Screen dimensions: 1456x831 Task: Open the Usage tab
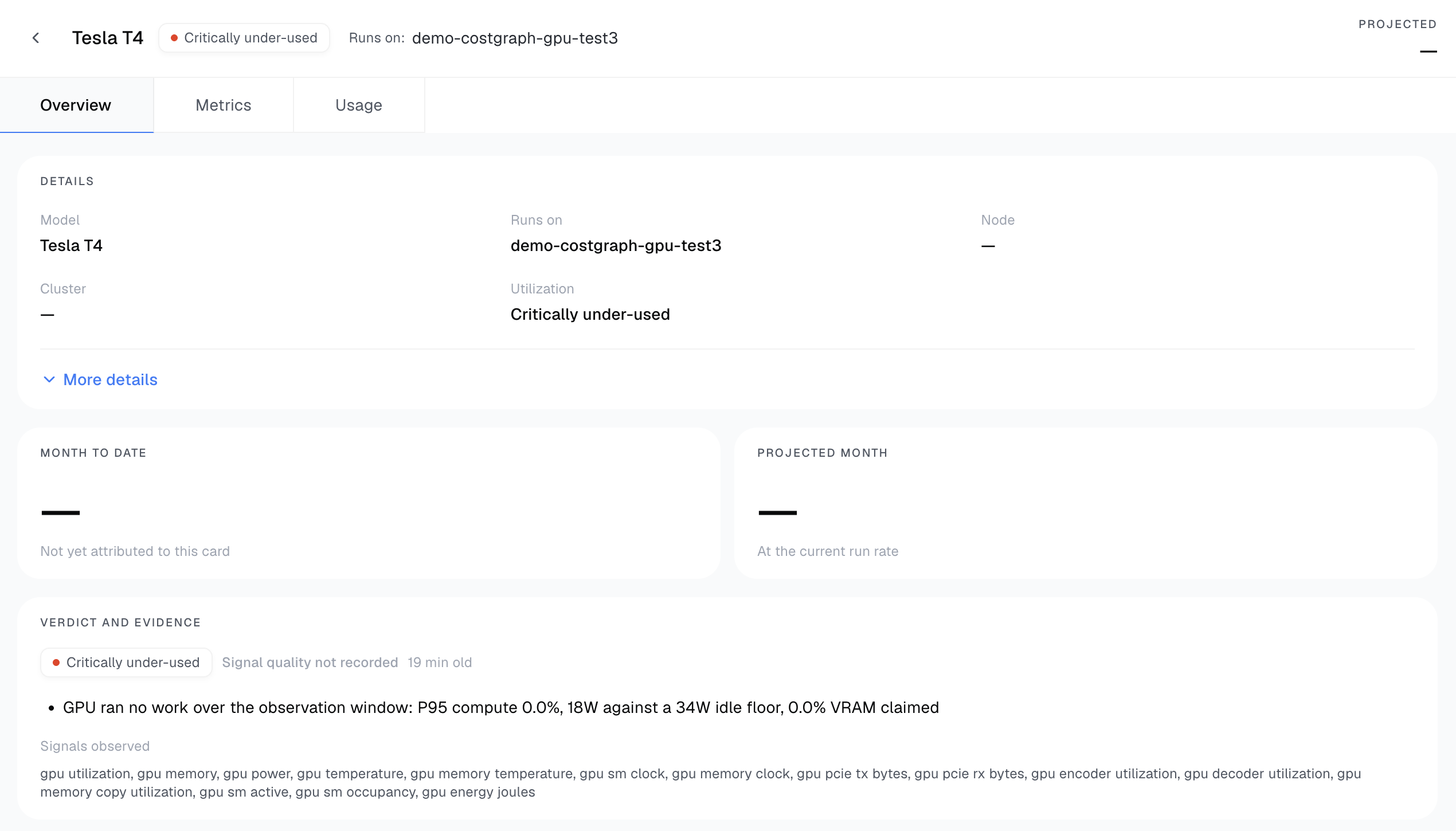coord(359,105)
